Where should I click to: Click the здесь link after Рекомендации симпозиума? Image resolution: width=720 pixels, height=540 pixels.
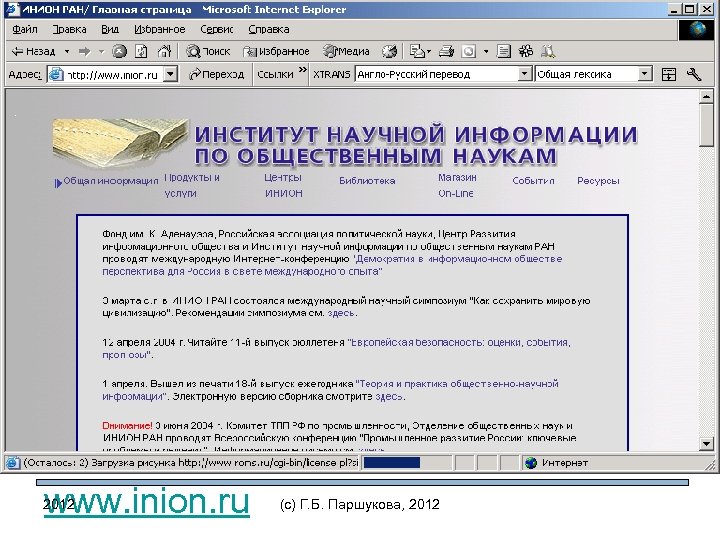[x=341, y=313]
